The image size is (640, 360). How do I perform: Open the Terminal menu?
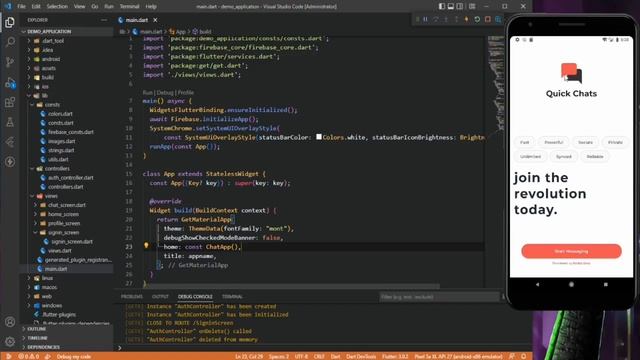click(x=129, y=6)
